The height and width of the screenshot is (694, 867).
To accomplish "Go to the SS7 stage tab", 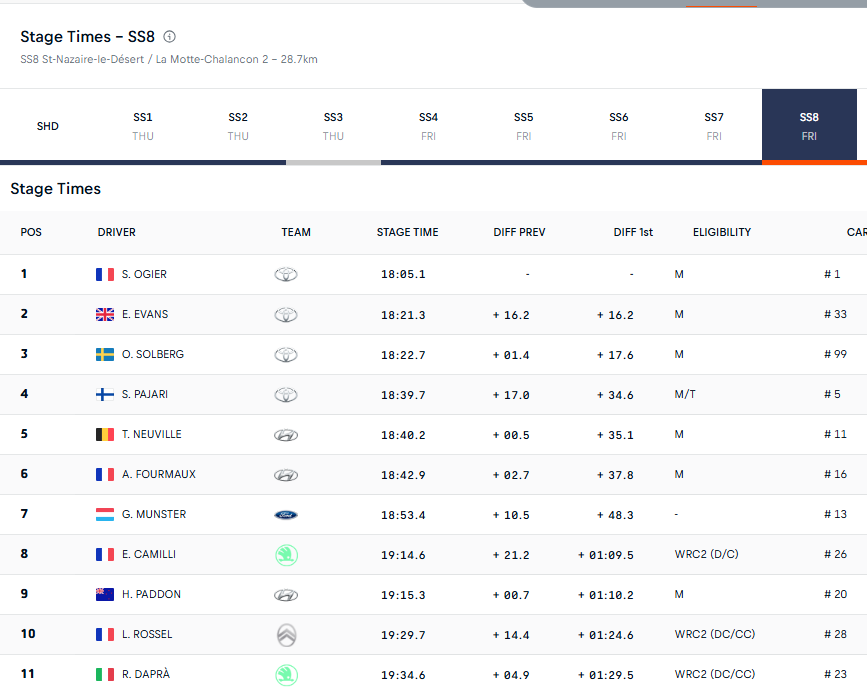I will [x=714, y=126].
